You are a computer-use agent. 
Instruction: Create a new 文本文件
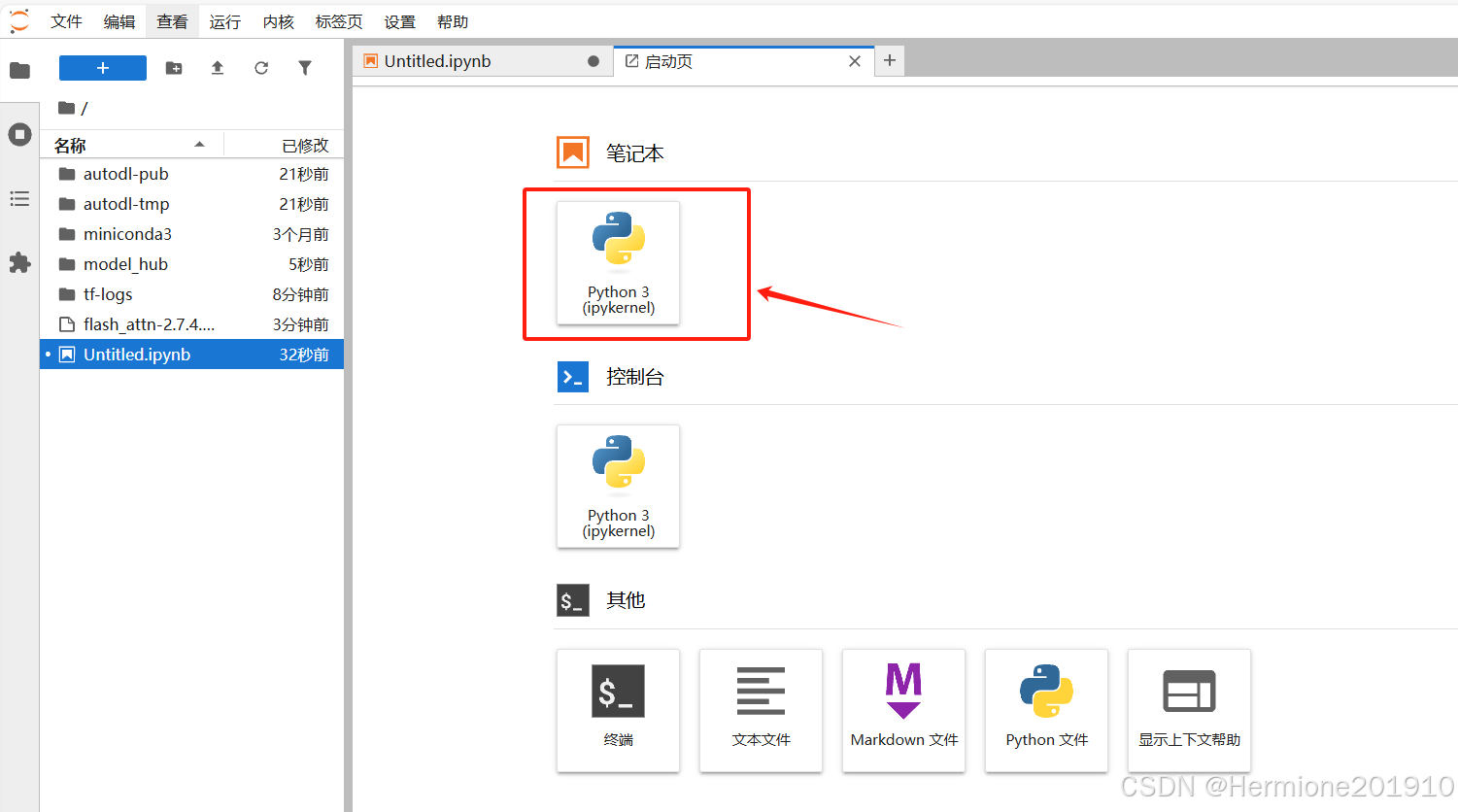(x=761, y=710)
